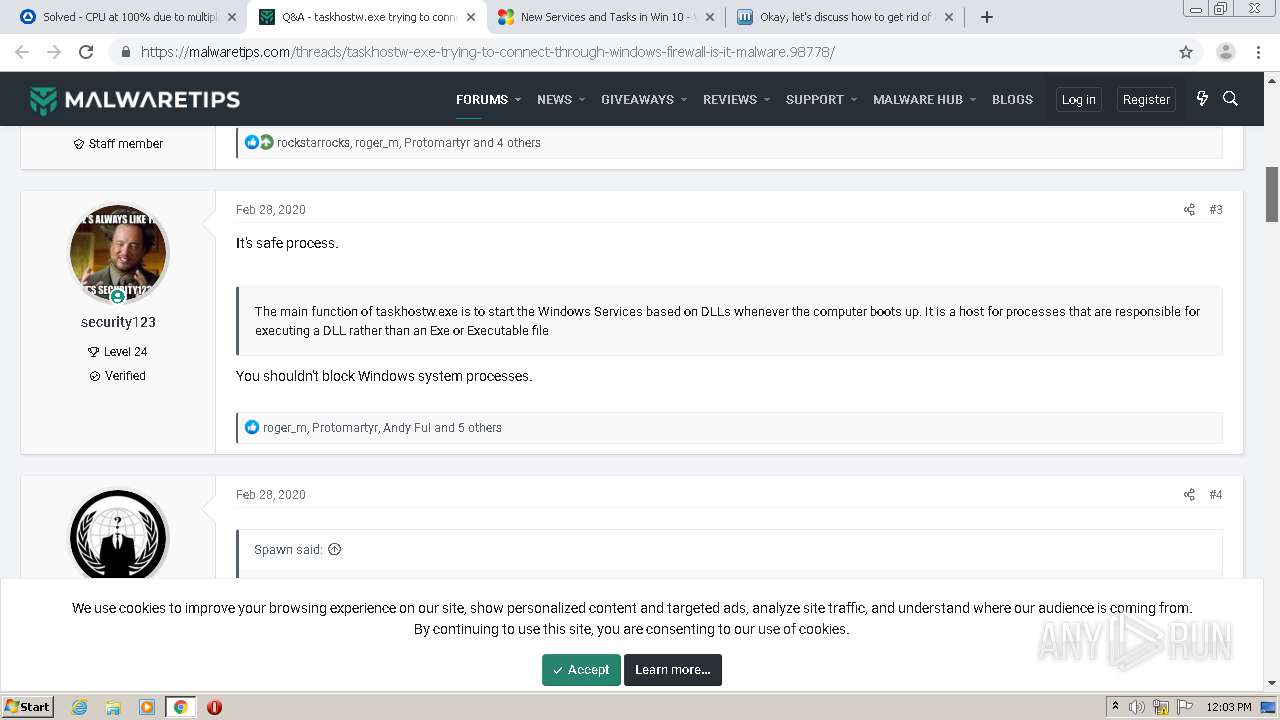1280x720 pixels.
Task: Go back to the previous page
Action: coord(22,52)
